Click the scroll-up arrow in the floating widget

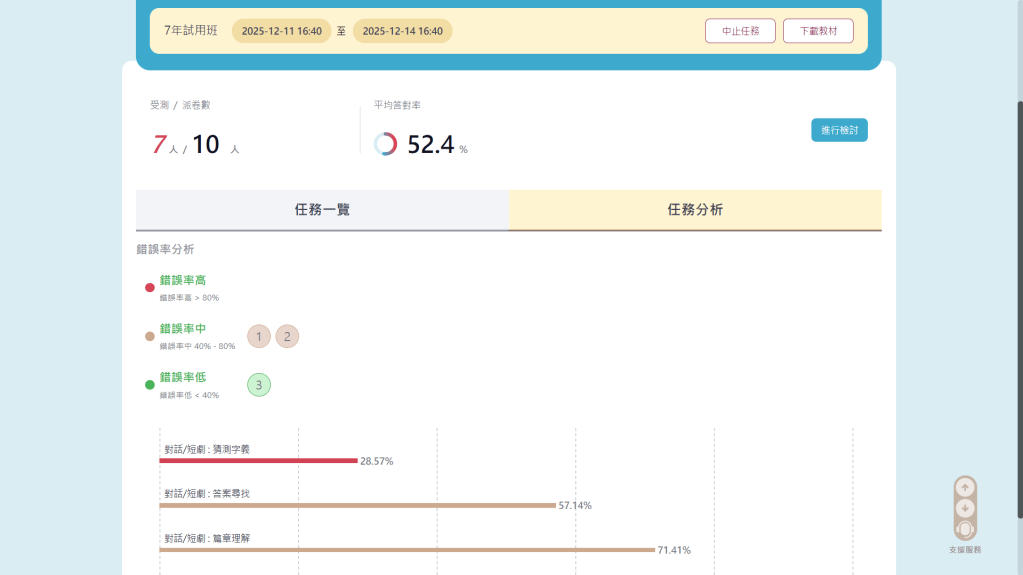[965, 488]
